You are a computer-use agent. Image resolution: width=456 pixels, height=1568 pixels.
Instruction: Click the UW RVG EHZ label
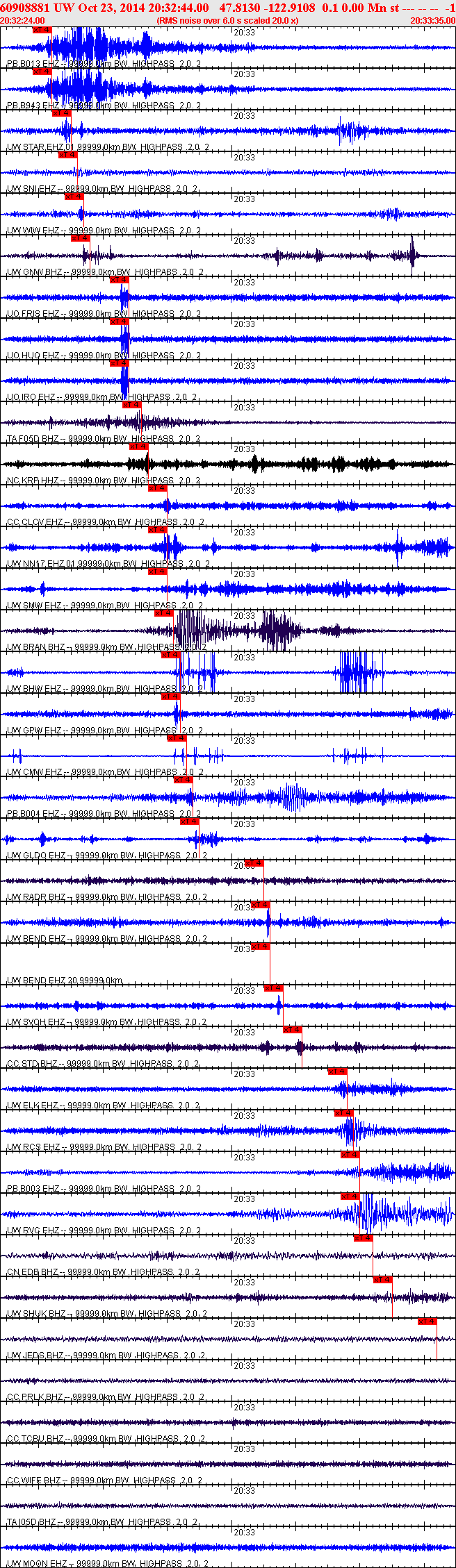coord(104,1231)
